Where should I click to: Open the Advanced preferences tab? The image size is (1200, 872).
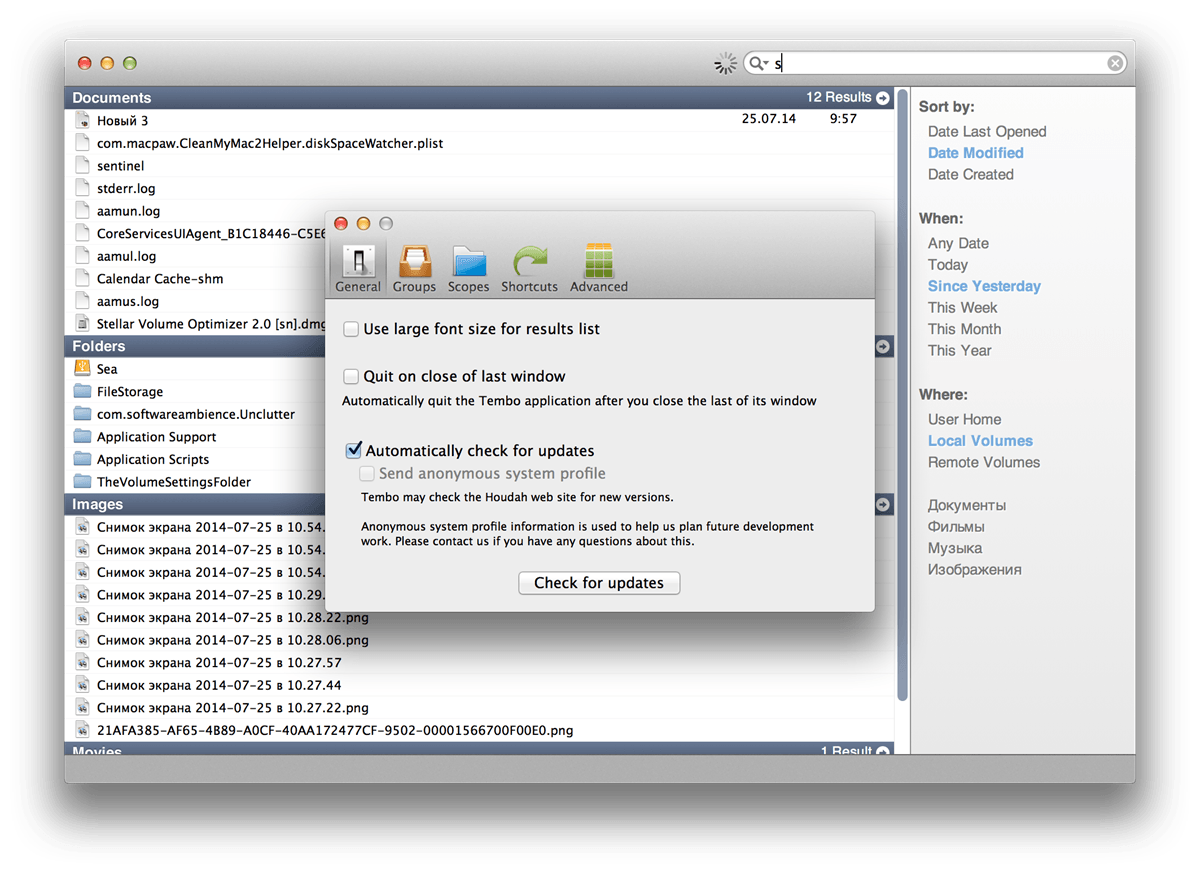[x=599, y=268]
